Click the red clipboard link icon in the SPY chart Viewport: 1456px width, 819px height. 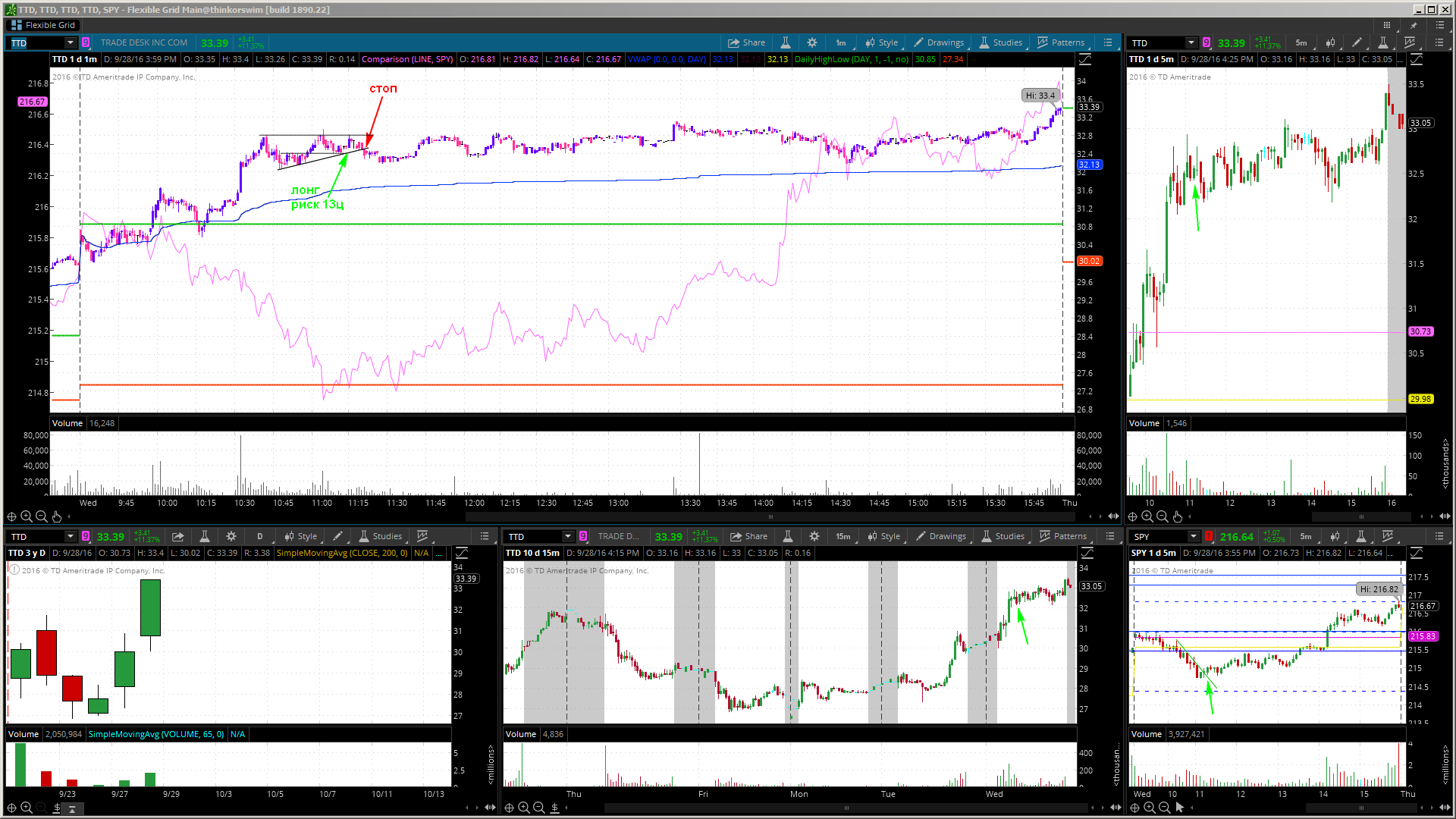[x=1209, y=536]
